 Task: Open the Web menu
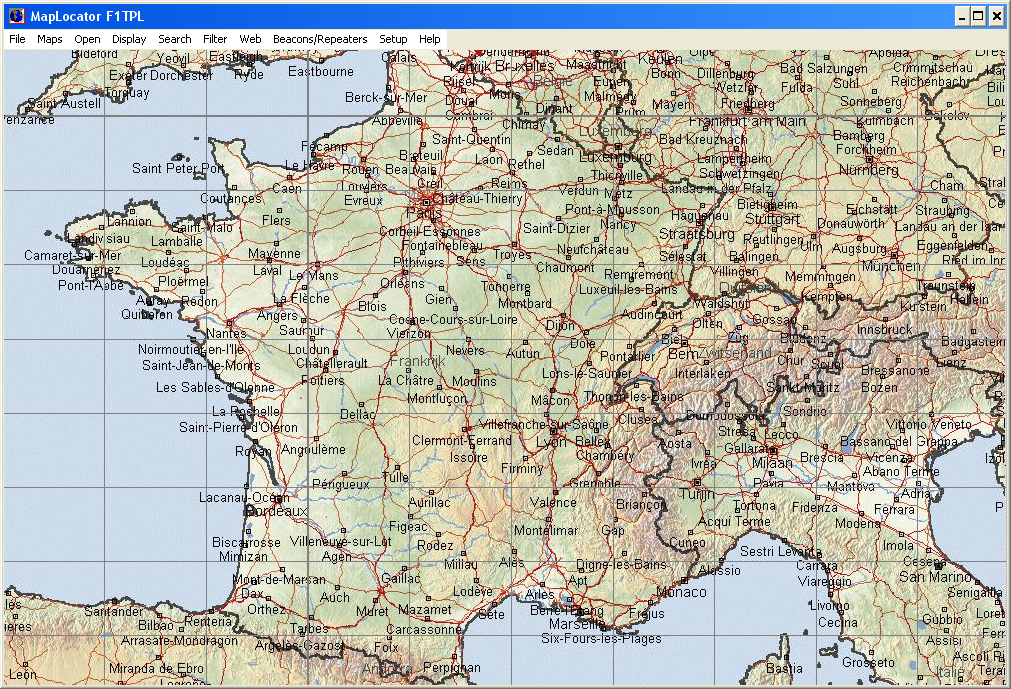tap(250, 39)
